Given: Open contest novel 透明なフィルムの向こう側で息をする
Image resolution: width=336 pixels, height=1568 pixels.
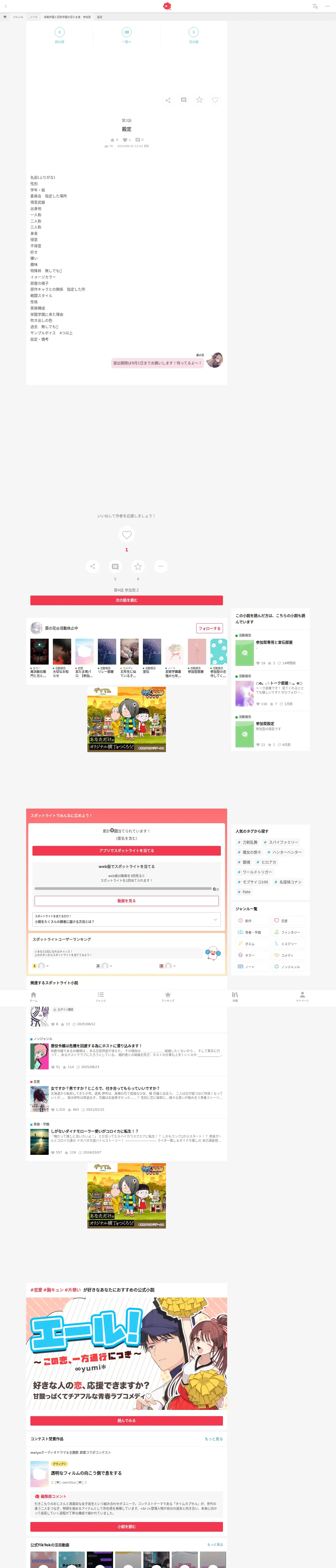Looking at the screenshot, I should [x=86, y=1473].
